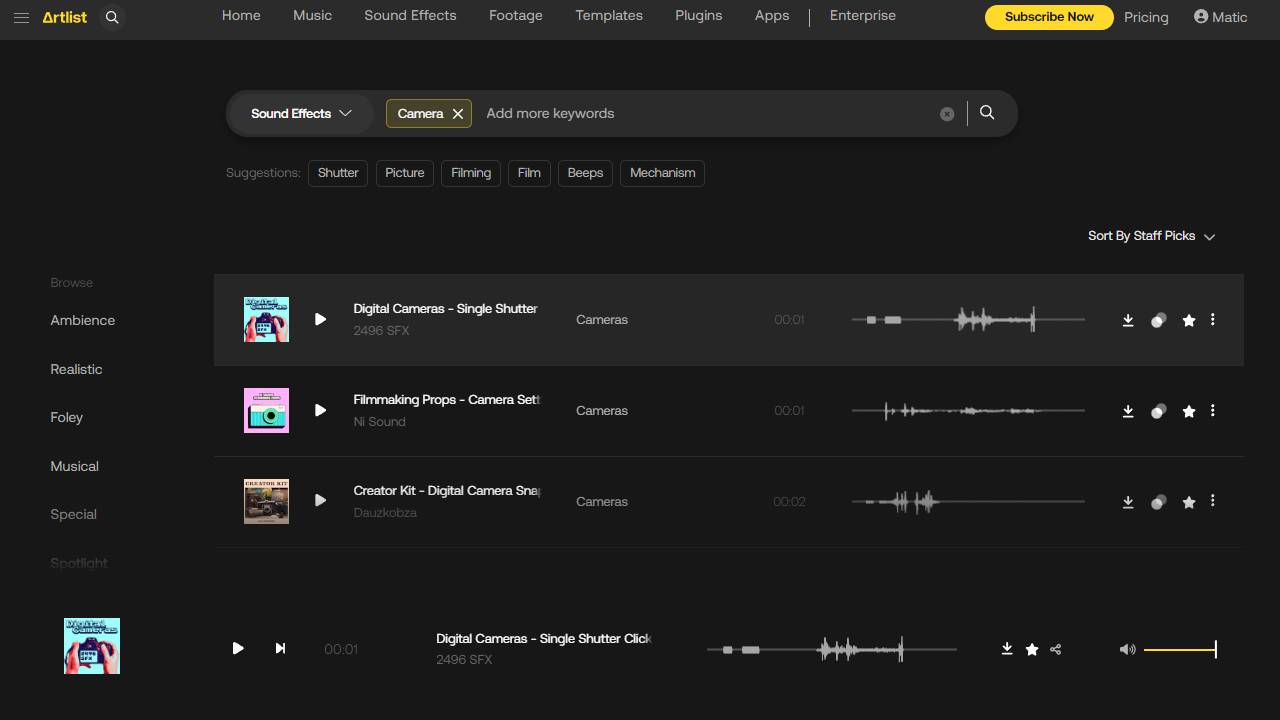Open the Digital Cameras album thumbnail in results
The image size is (1280, 720).
(x=266, y=319)
